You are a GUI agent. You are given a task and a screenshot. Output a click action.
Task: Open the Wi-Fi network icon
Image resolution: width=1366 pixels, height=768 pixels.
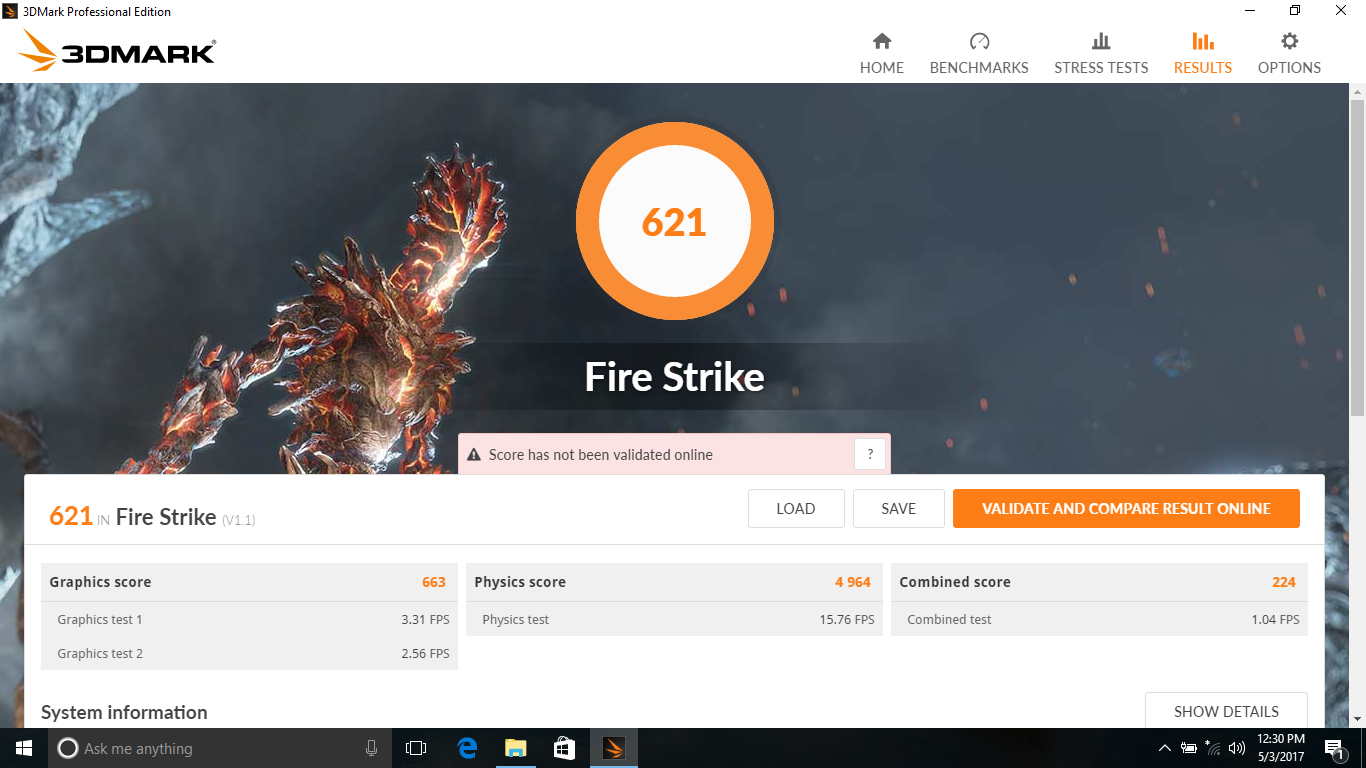coord(1213,748)
